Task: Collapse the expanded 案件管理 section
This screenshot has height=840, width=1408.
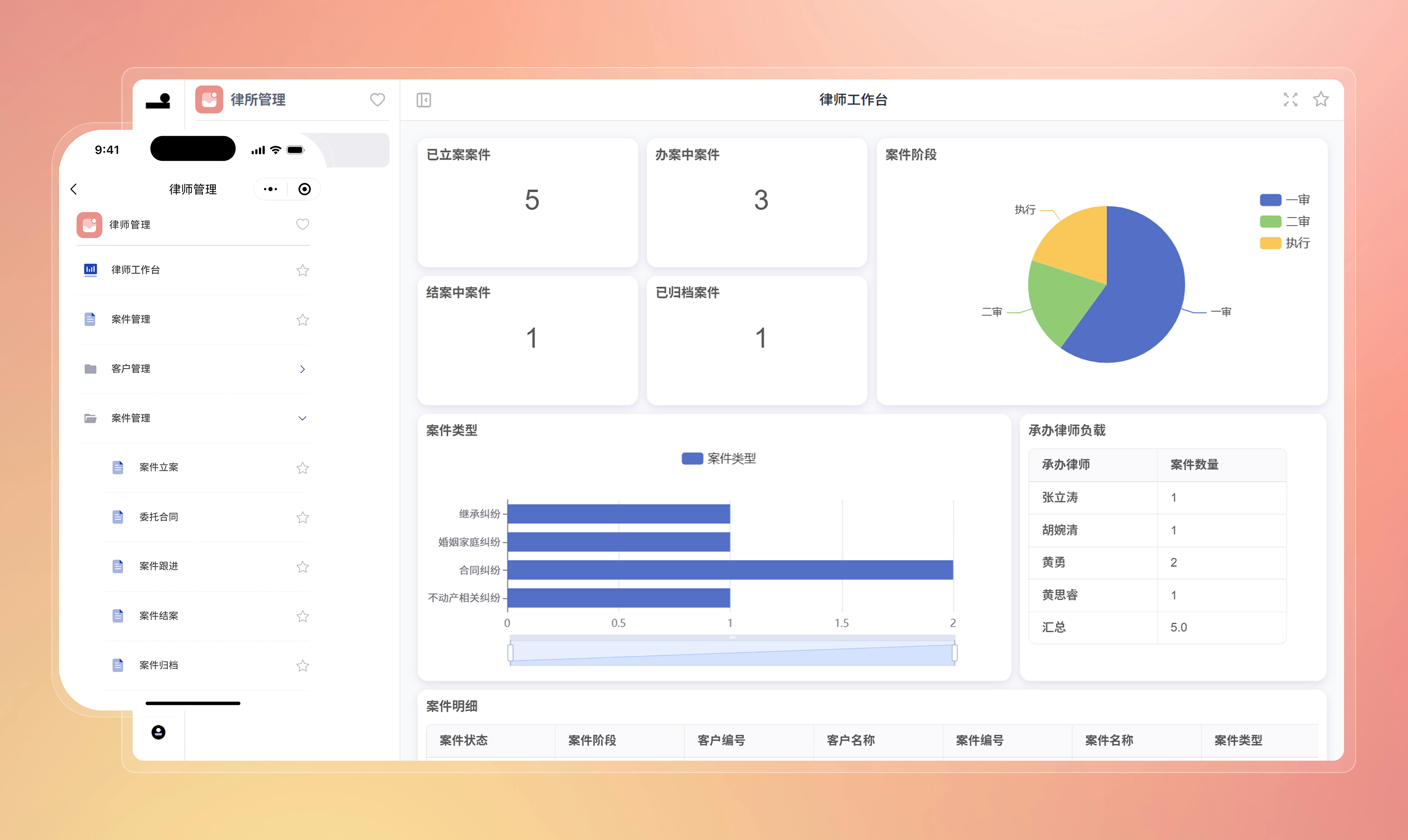Action: [x=303, y=418]
